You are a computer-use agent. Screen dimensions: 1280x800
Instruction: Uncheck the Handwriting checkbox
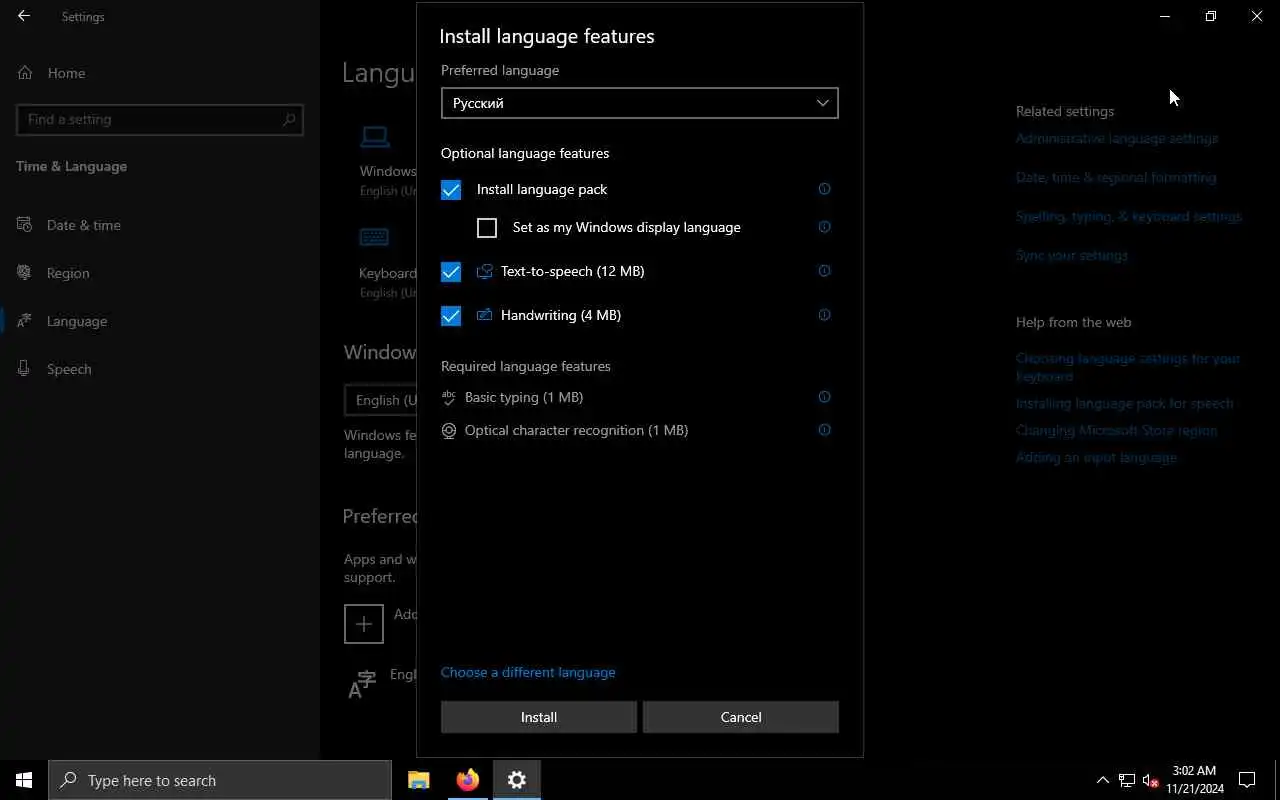451,316
